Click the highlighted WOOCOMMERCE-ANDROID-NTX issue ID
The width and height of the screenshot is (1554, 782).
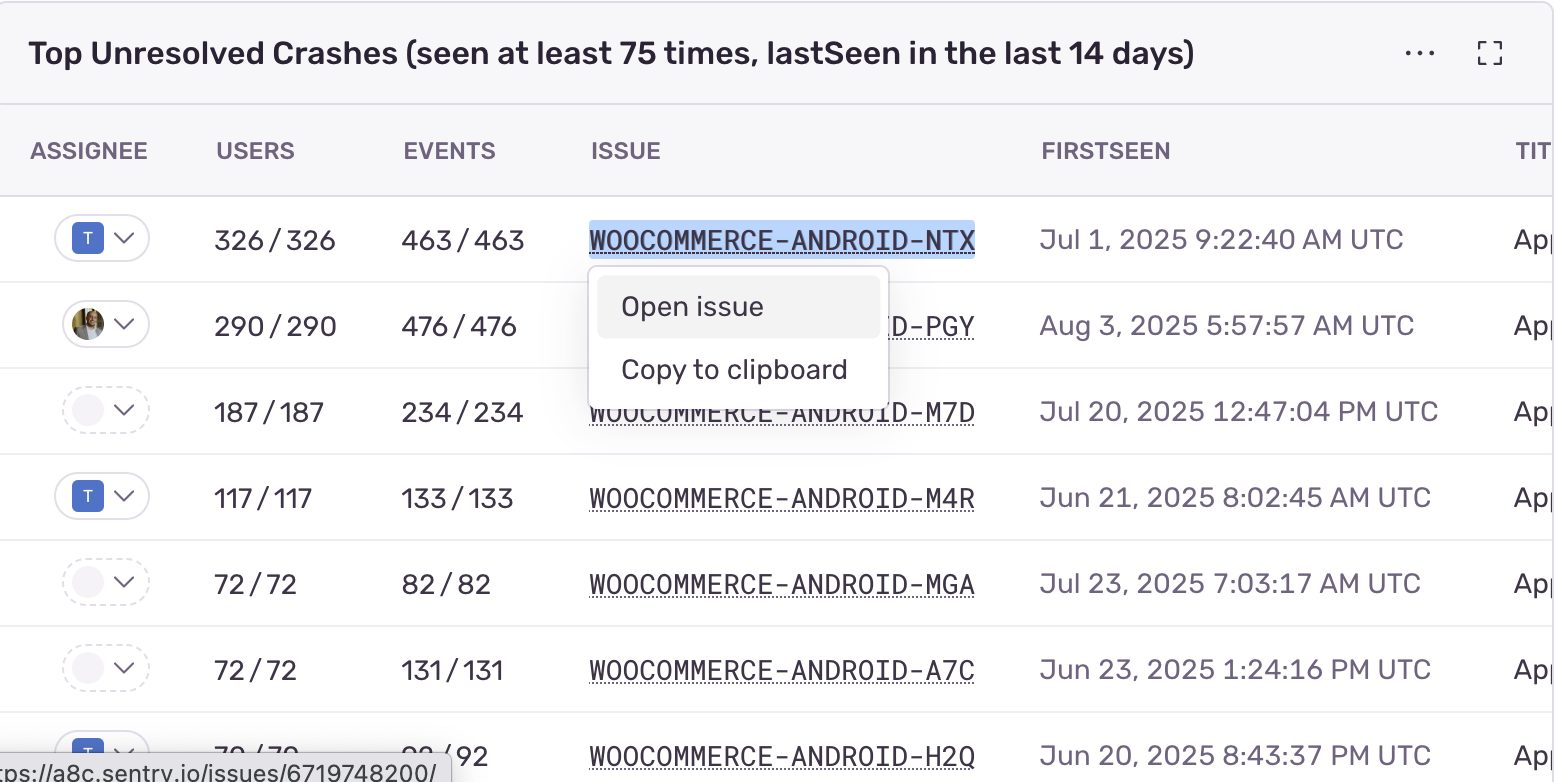click(781, 240)
